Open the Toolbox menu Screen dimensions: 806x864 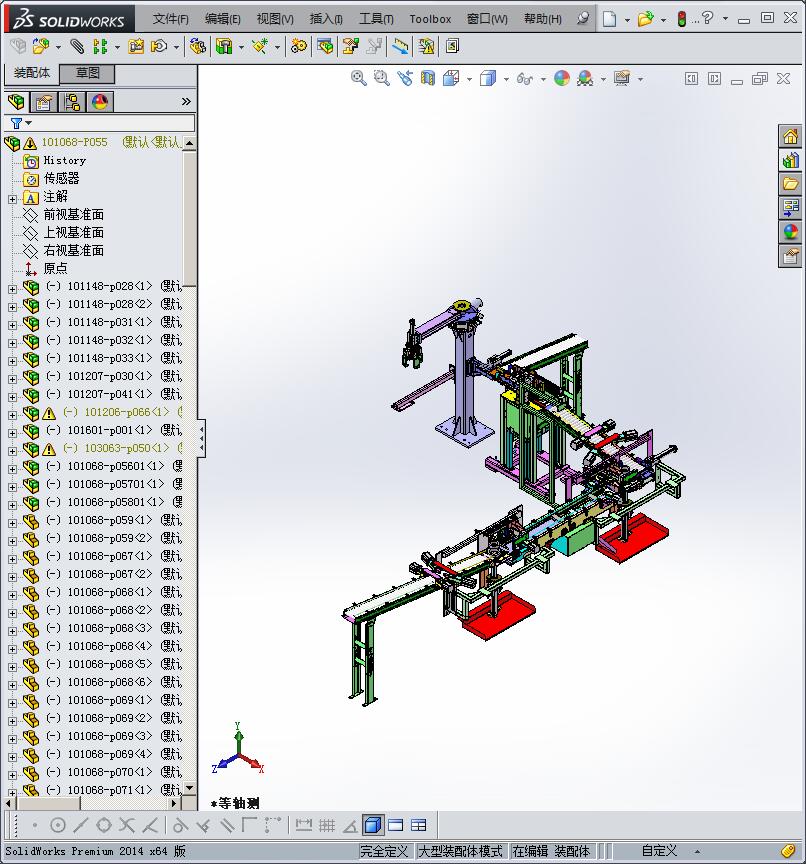430,19
